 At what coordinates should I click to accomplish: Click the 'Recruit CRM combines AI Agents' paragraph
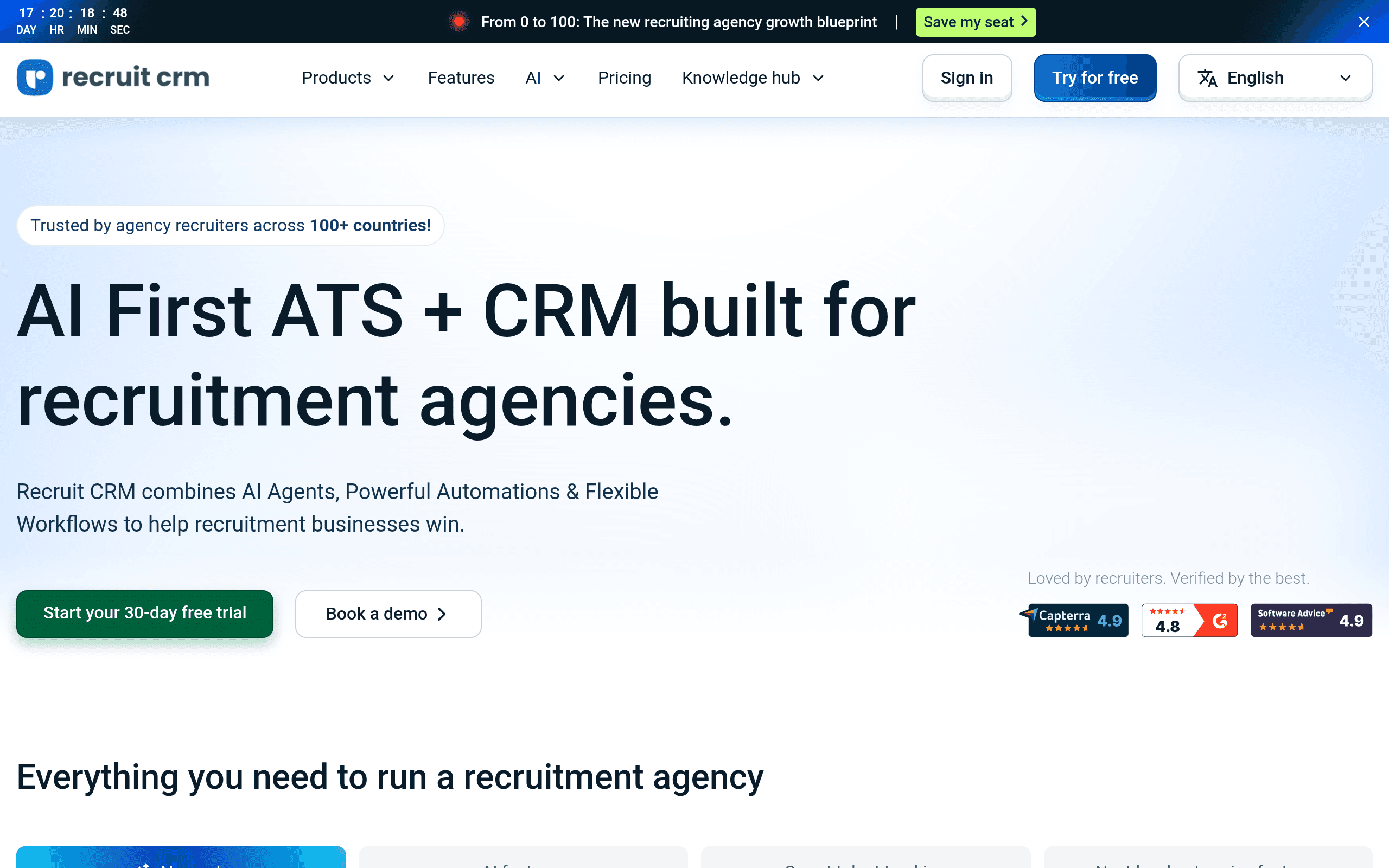337,508
